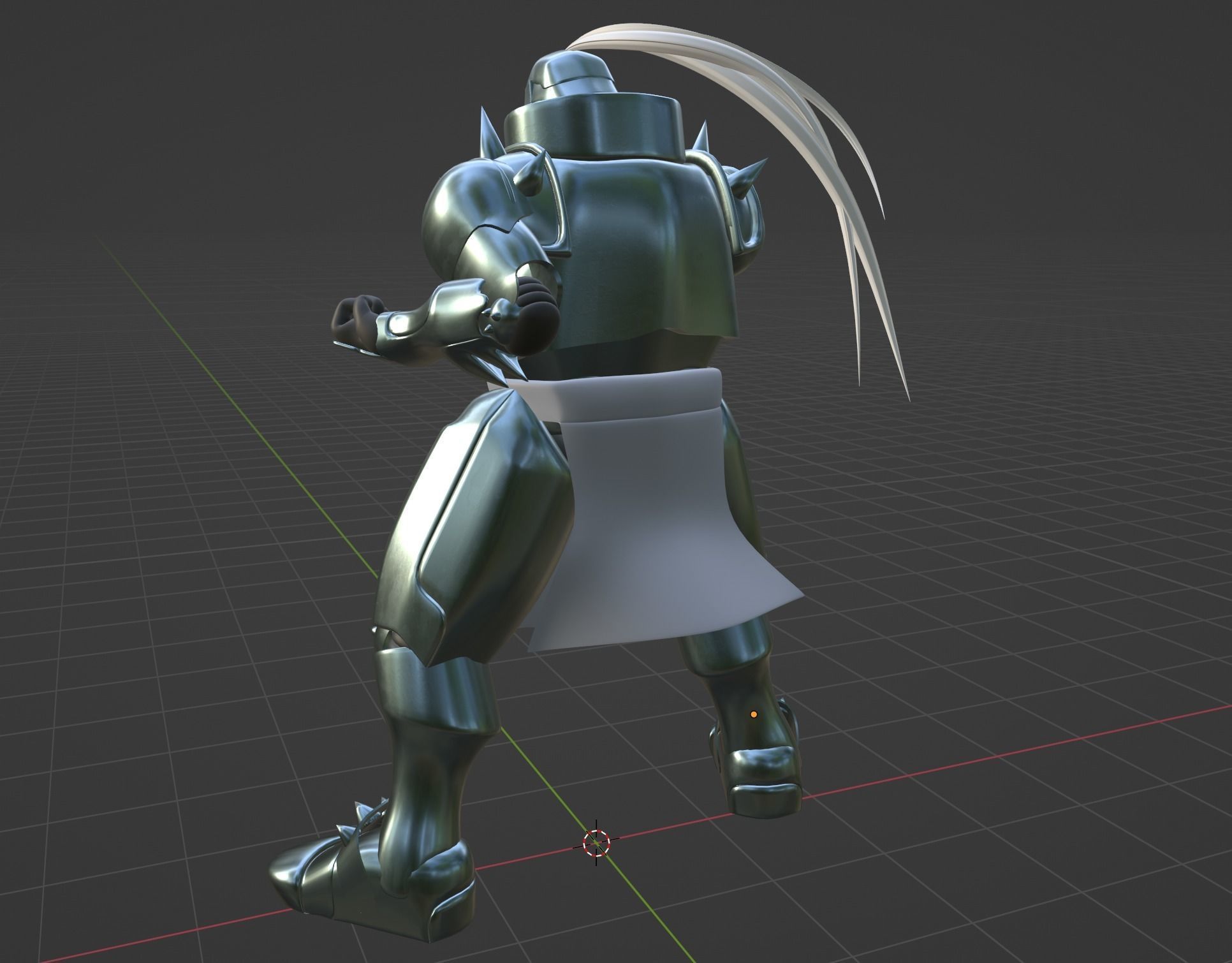
Task: Click the orange origin dot on right leg
Action: (754, 714)
